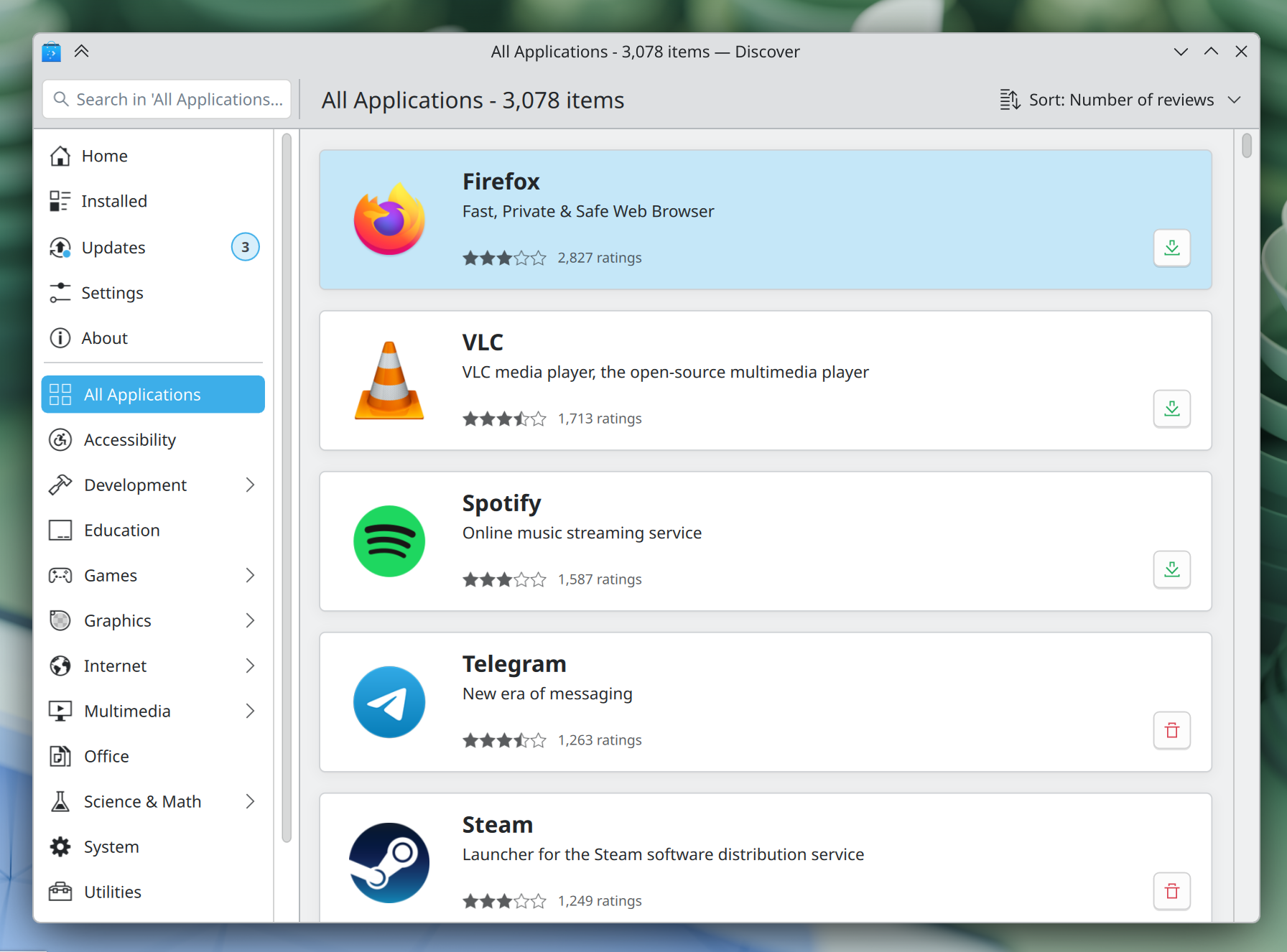The height and width of the screenshot is (952, 1287).
Task: Expand the Multimedia subcategories arrow
Action: [x=249, y=711]
